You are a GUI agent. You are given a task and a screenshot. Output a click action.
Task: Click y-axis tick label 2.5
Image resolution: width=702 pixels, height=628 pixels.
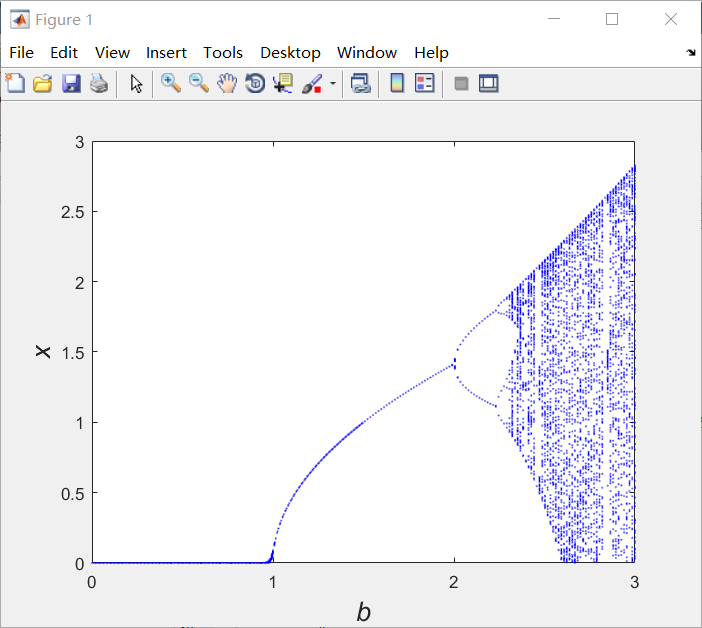coord(73,212)
